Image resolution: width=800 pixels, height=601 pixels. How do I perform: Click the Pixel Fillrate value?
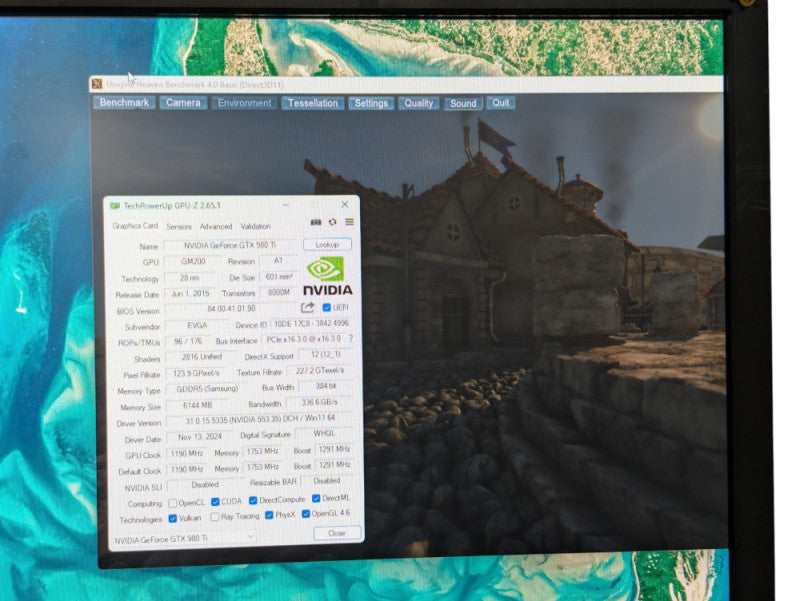click(196, 373)
